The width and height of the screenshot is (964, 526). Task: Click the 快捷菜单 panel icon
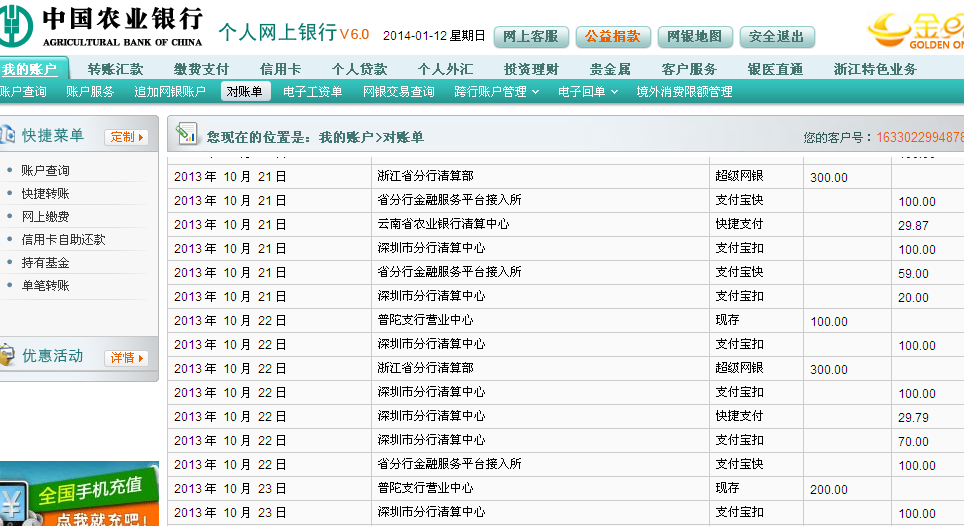(7, 135)
